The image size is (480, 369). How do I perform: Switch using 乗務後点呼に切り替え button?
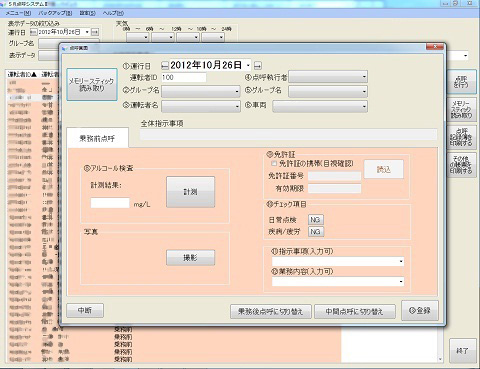click(x=271, y=312)
